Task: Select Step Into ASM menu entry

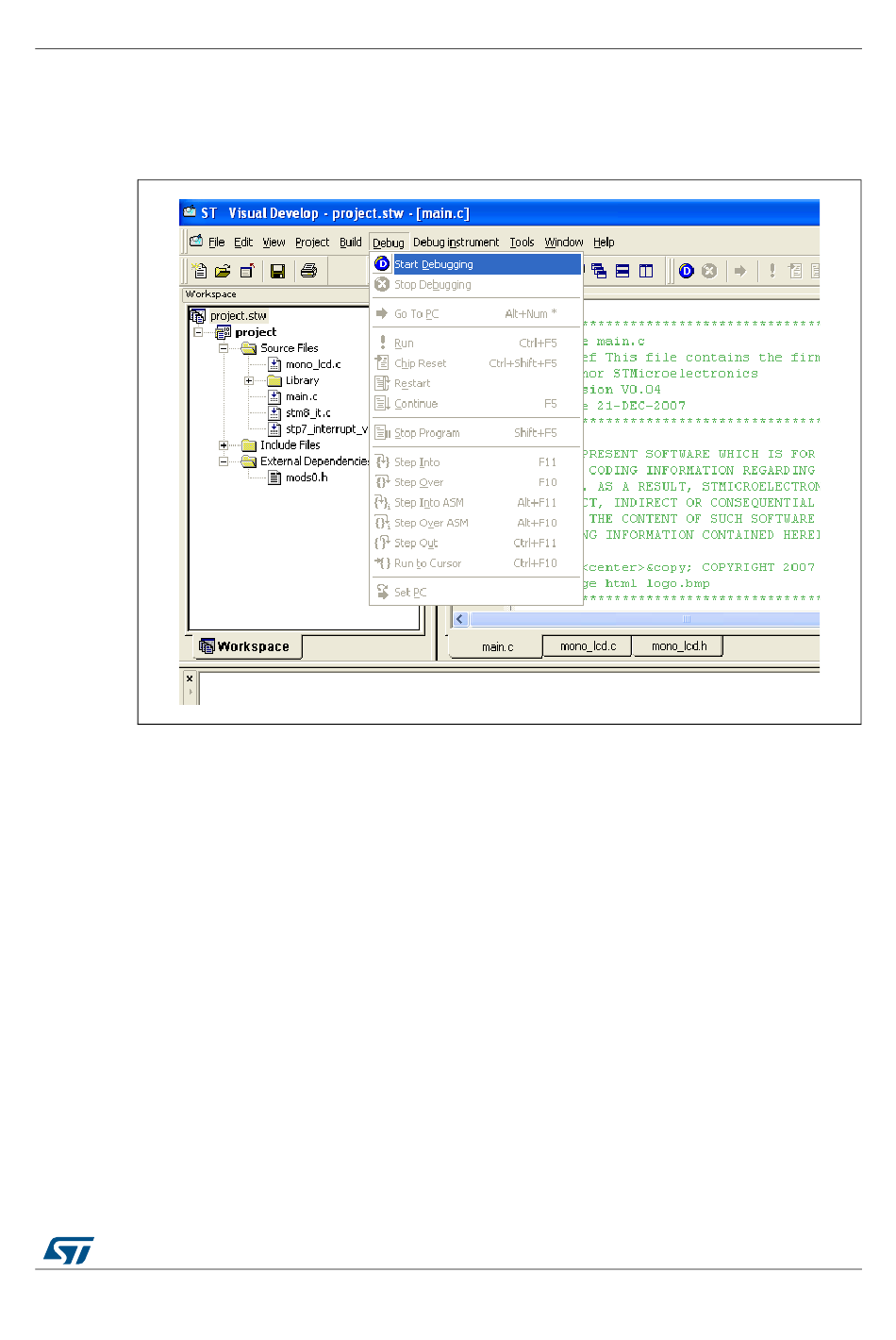Action: point(476,503)
